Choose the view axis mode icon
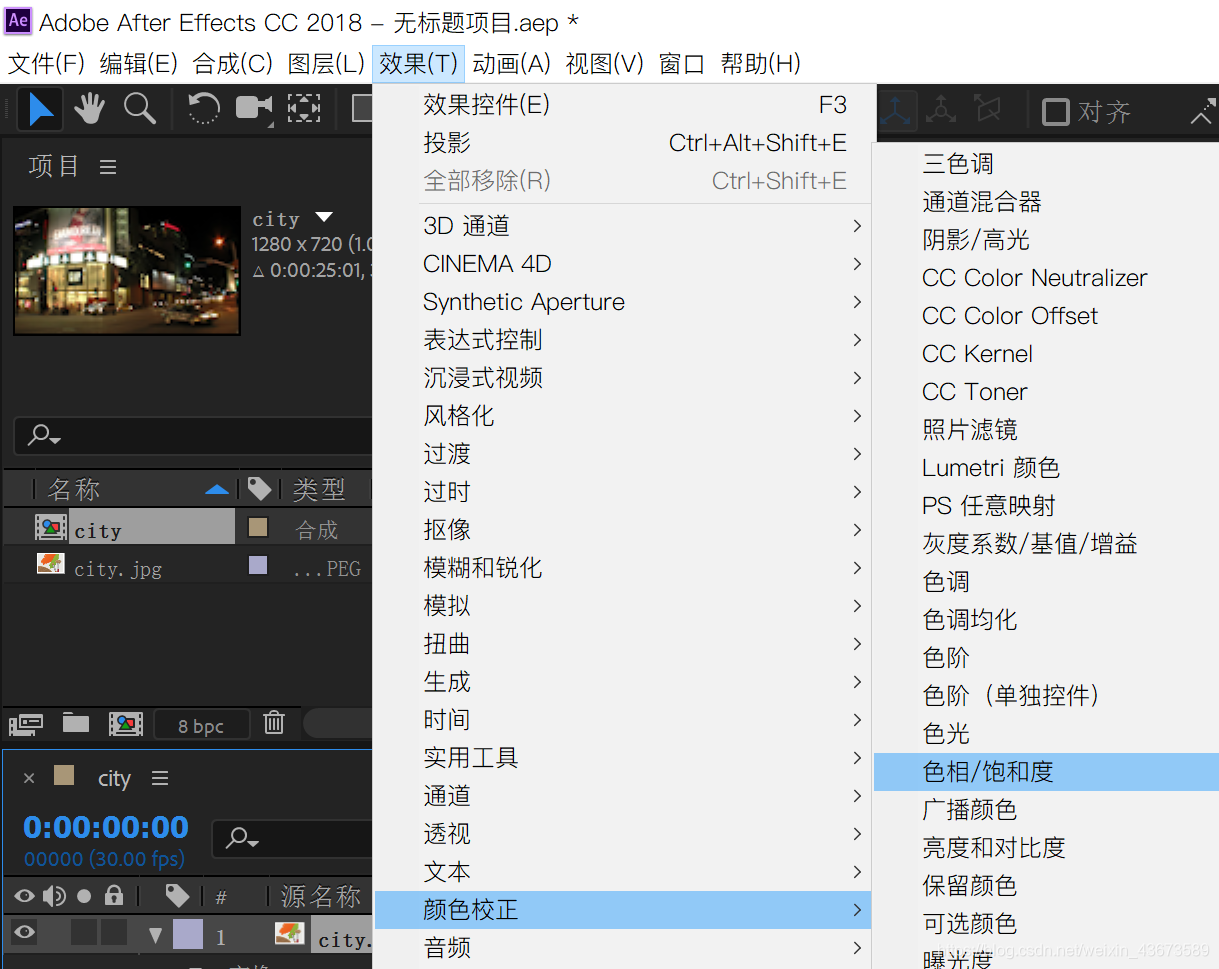This screenshot has width=1219, height=969. (x=987, y=109)
